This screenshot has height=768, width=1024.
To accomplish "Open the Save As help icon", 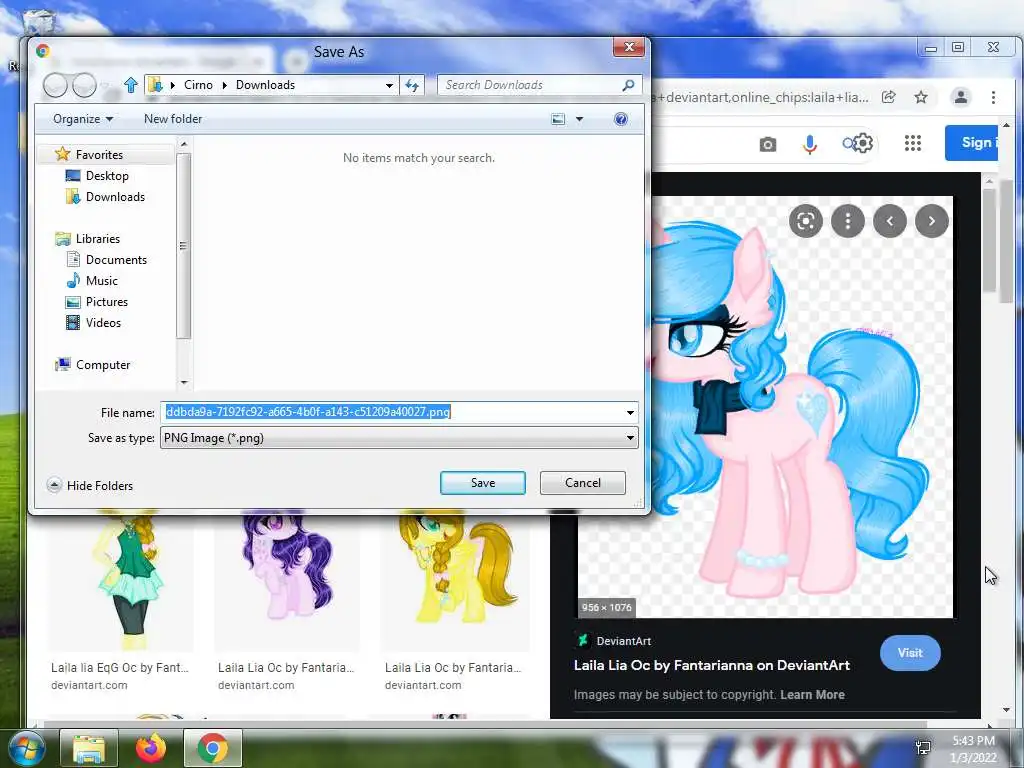I will coord(621,119).
